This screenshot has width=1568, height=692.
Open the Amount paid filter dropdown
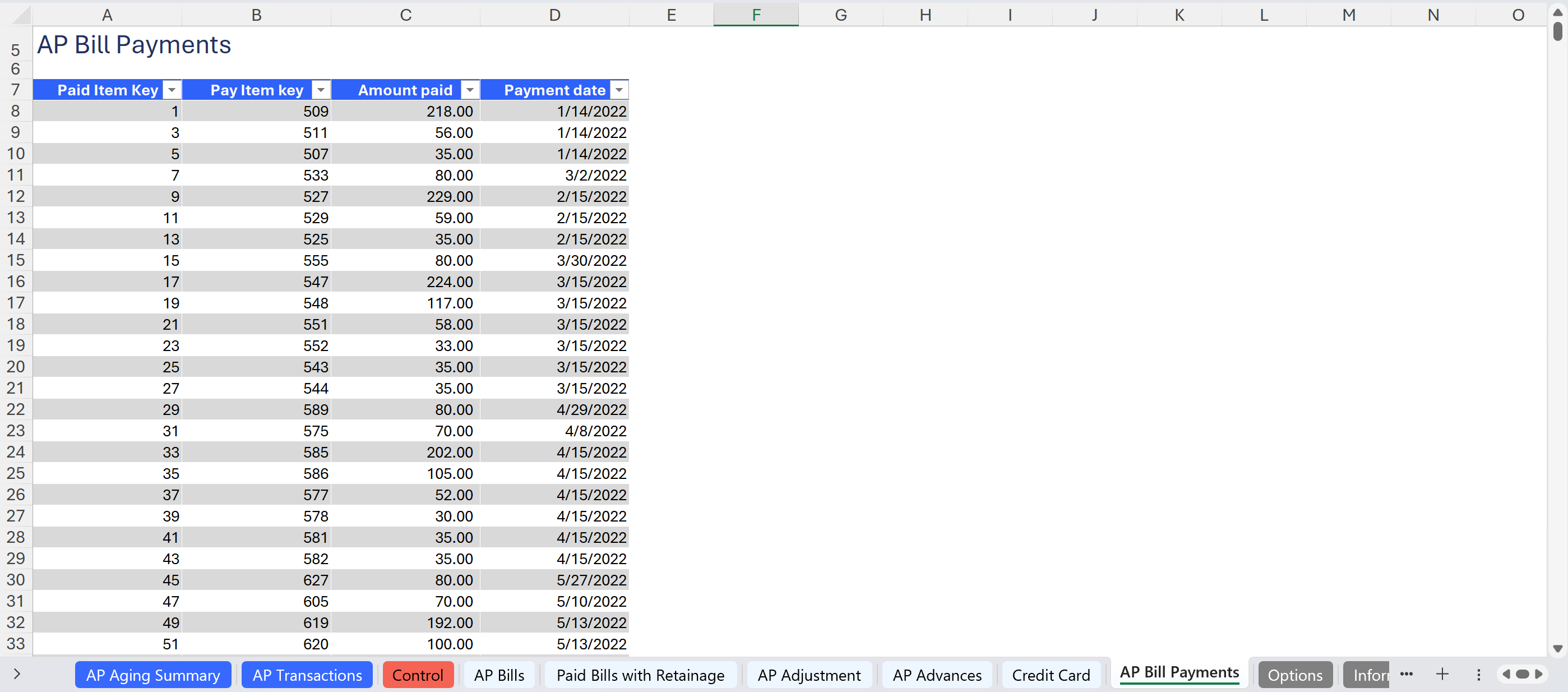[x=470, y=90]
